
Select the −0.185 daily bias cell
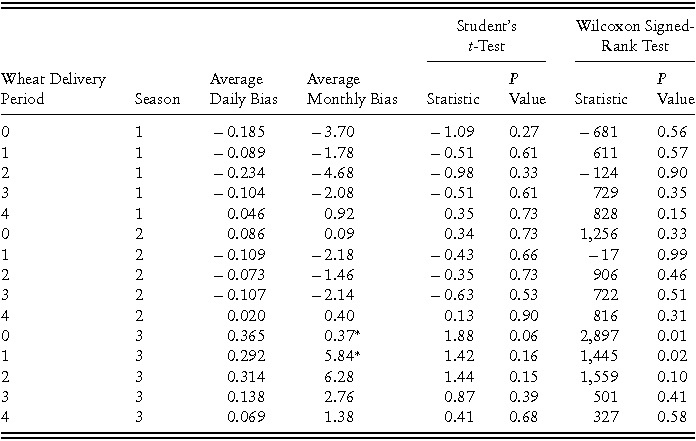point(238,132)
